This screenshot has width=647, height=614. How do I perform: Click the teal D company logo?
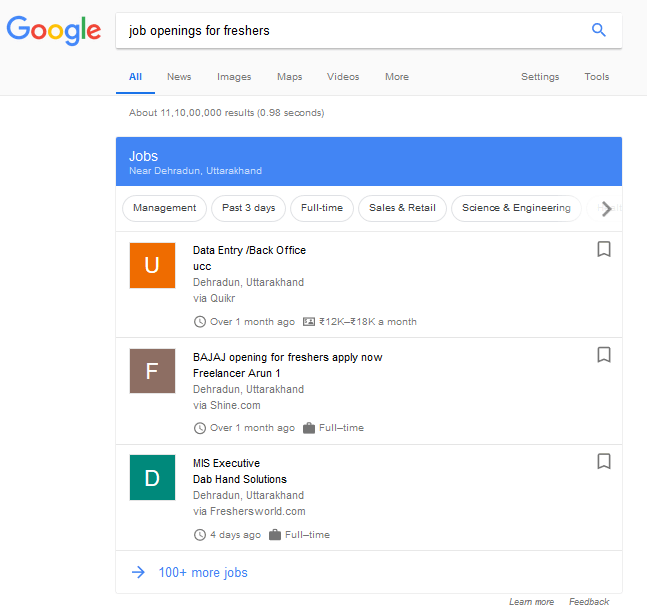click(152, 477)
